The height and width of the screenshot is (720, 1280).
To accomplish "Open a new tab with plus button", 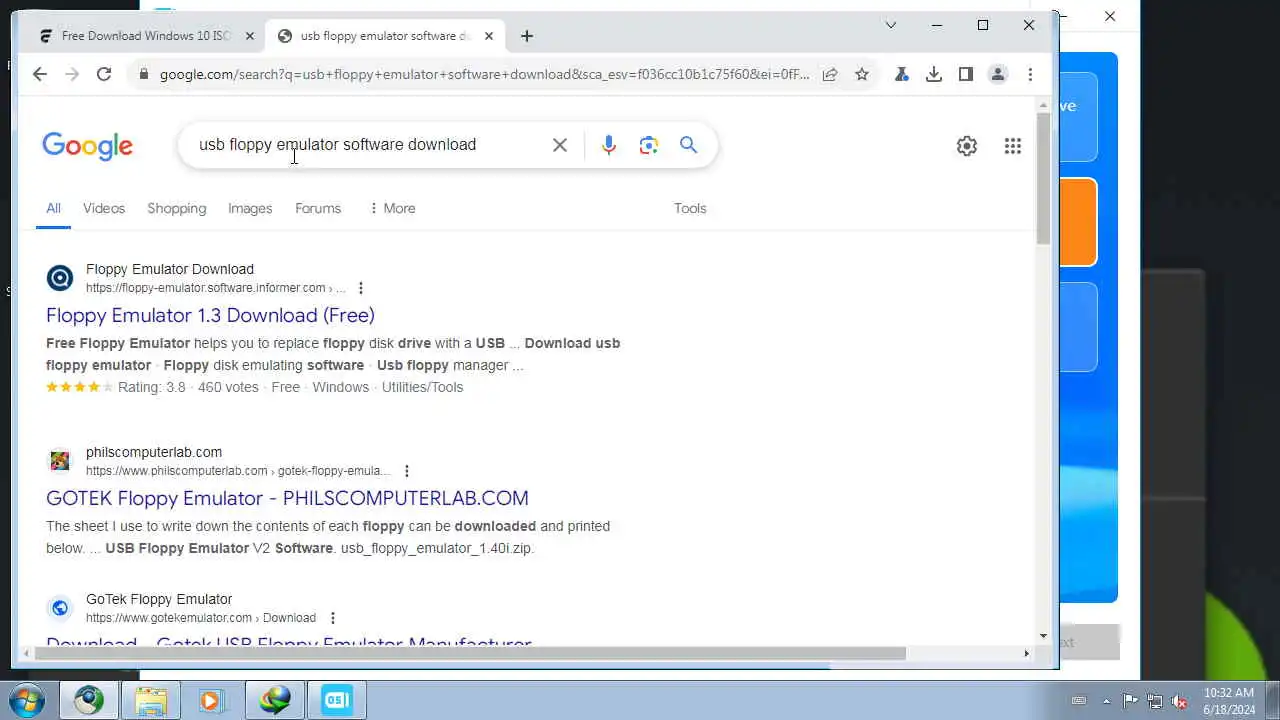I will click(x=527, y=36).
